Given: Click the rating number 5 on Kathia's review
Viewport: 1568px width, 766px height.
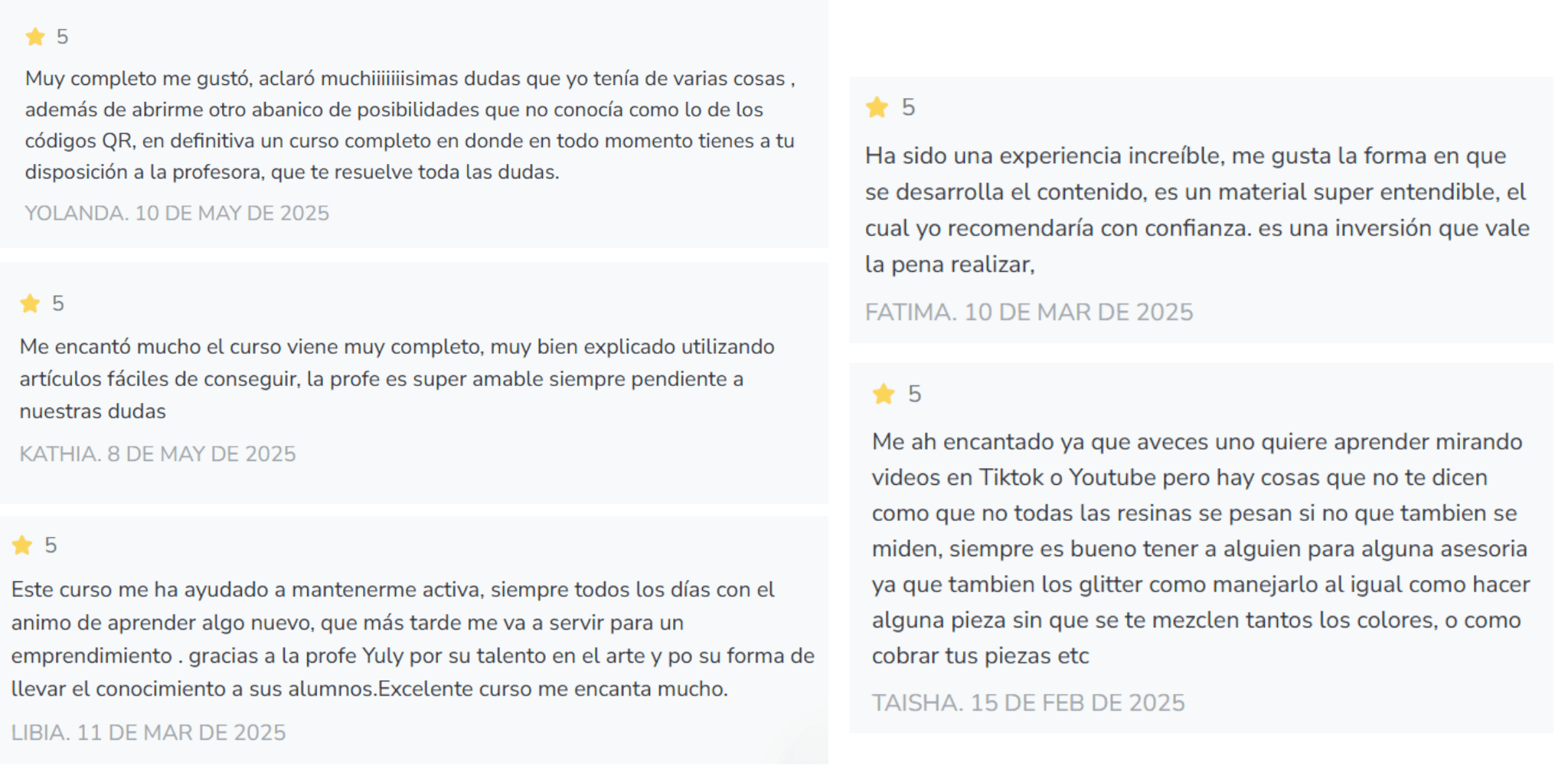Looking at the screenshot, I should click(x=58, y=303).
